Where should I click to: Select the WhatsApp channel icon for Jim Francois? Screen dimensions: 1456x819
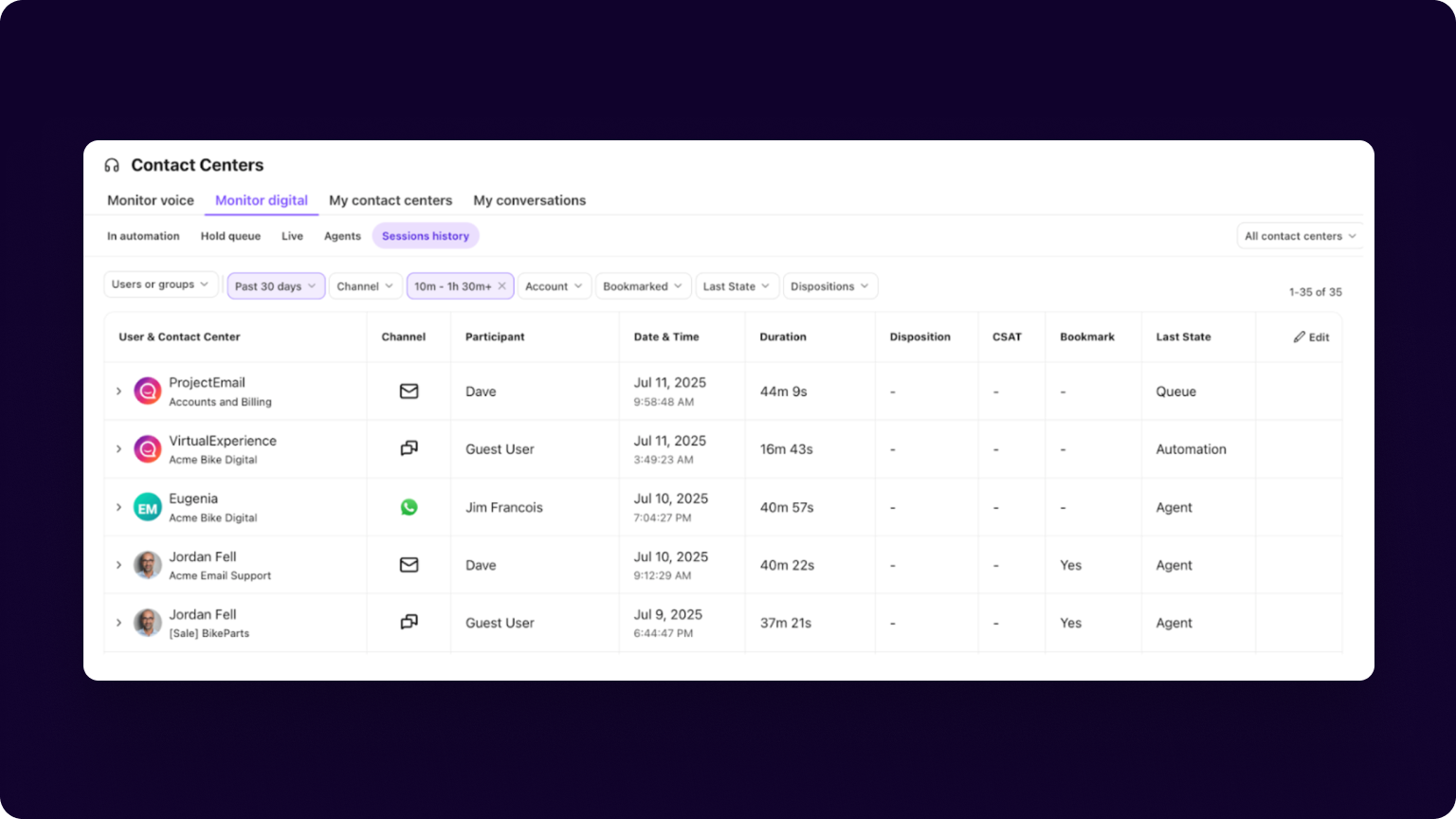pos(409,507)
